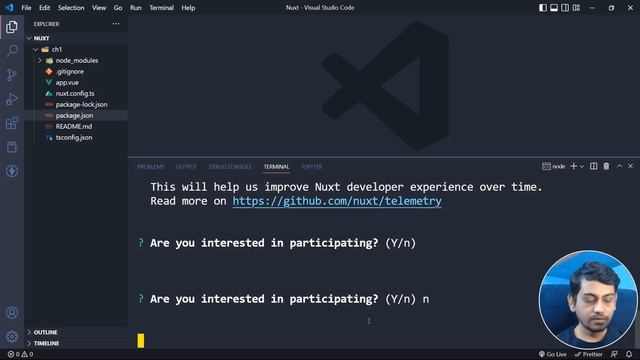Viewport: 640px width, 360px height.
Task: Click errors and warnings status item
Action: (20, 354)
